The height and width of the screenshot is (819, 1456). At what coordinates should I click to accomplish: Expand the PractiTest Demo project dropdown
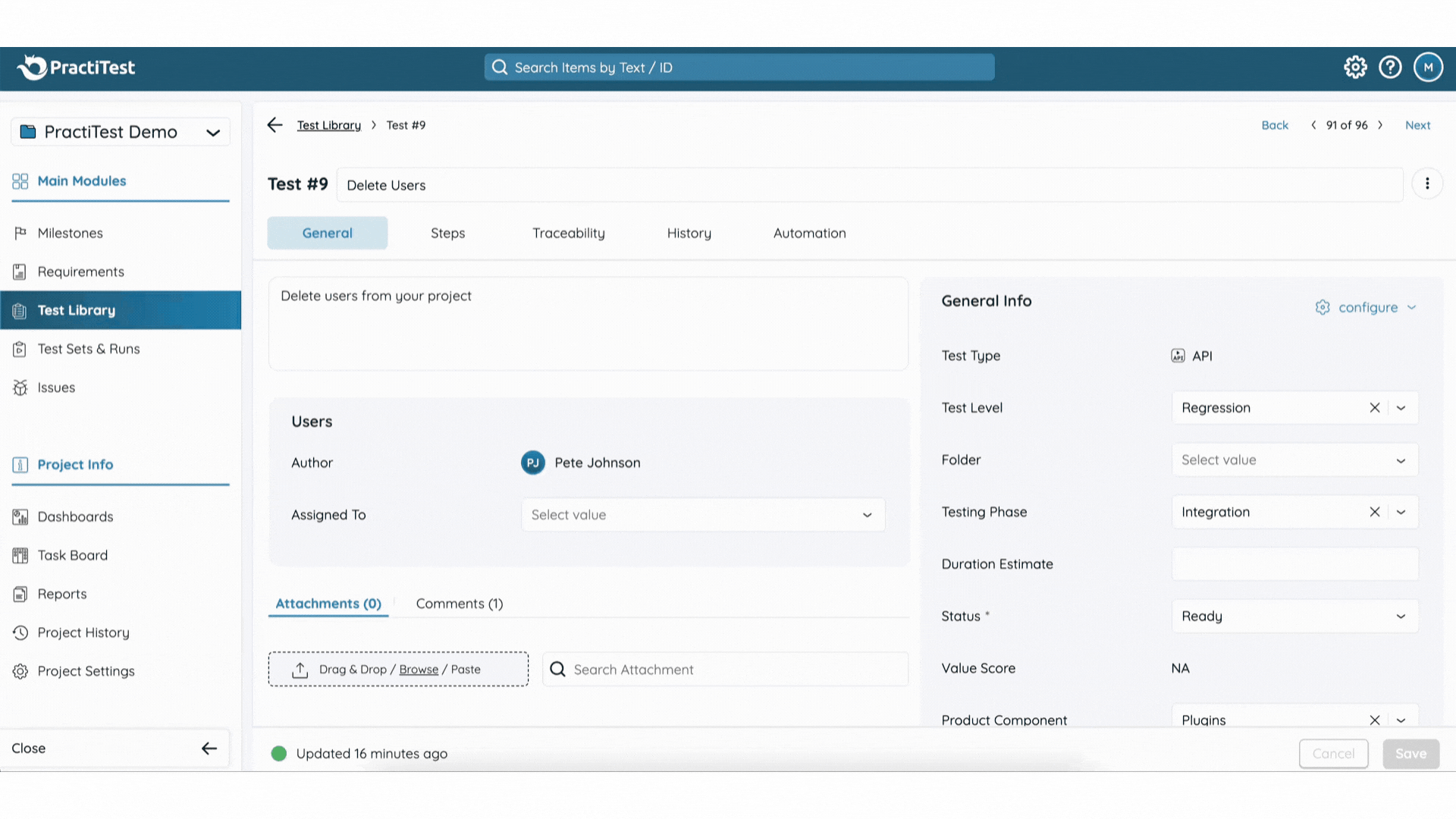212,133
